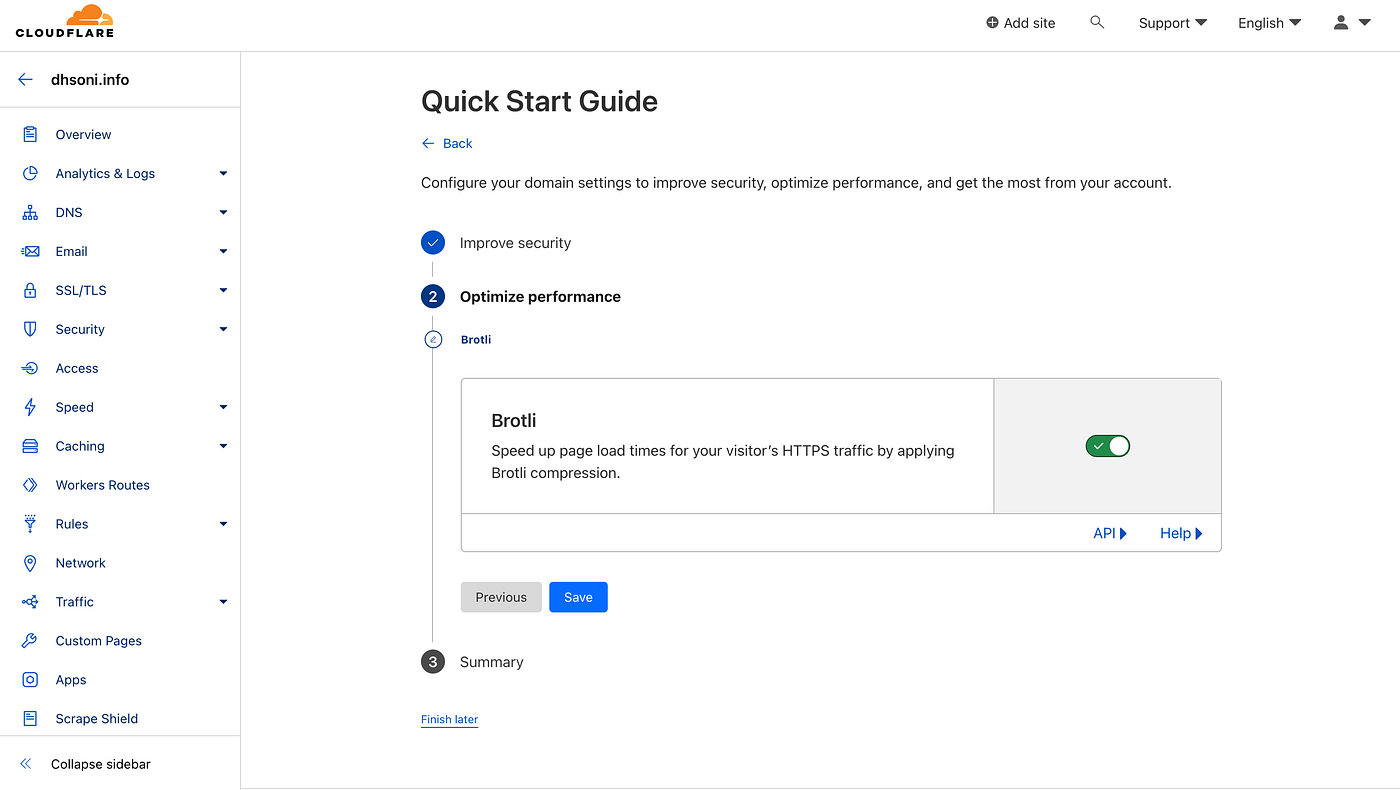This screenshot has height=790, width=1400.
Task: Click Collapse sidebar text
Action: [101, 764]
